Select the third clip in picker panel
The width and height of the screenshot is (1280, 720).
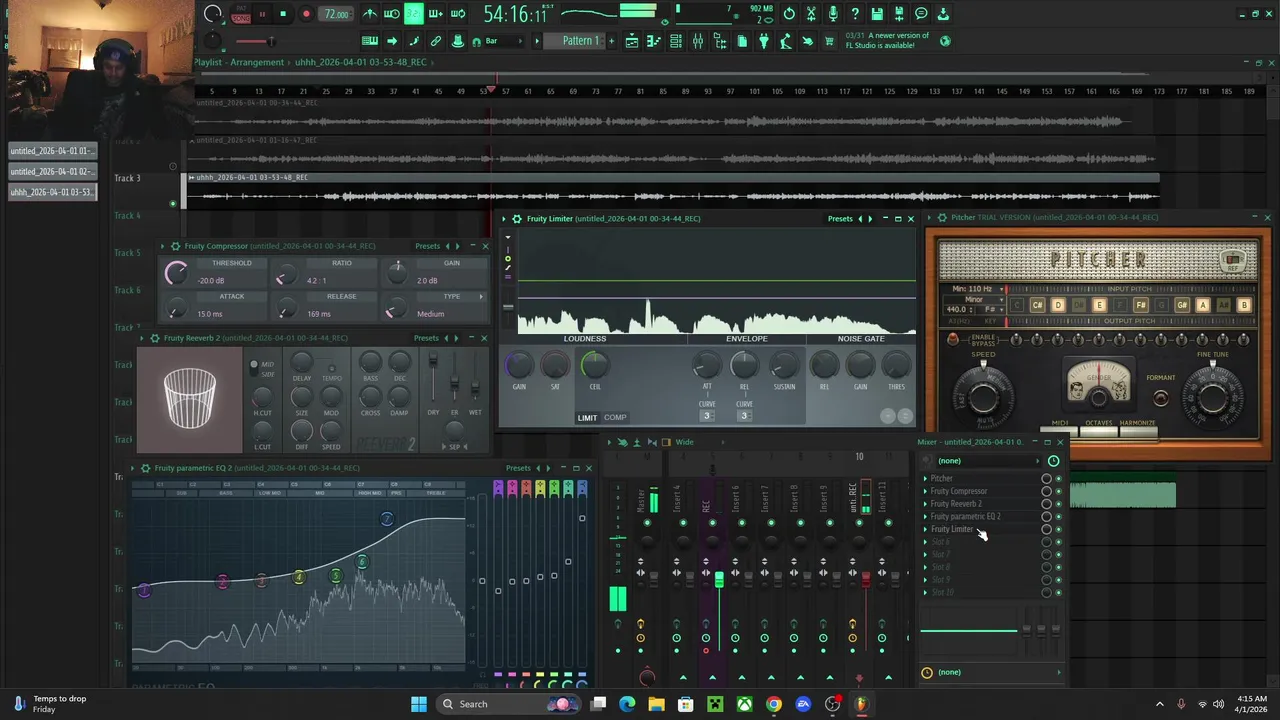[53, 192]
